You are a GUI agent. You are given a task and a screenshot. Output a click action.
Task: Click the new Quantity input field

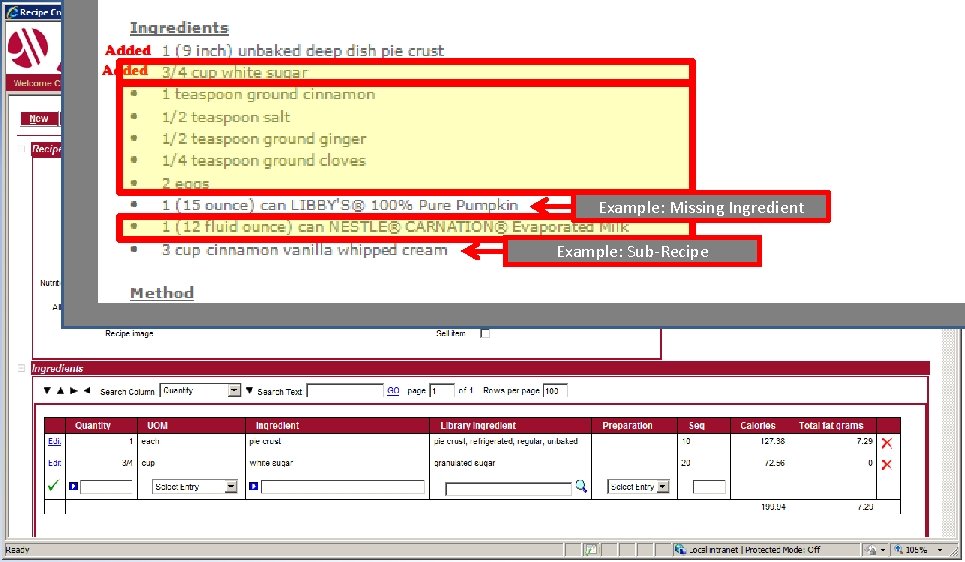(x=106, y=487)
